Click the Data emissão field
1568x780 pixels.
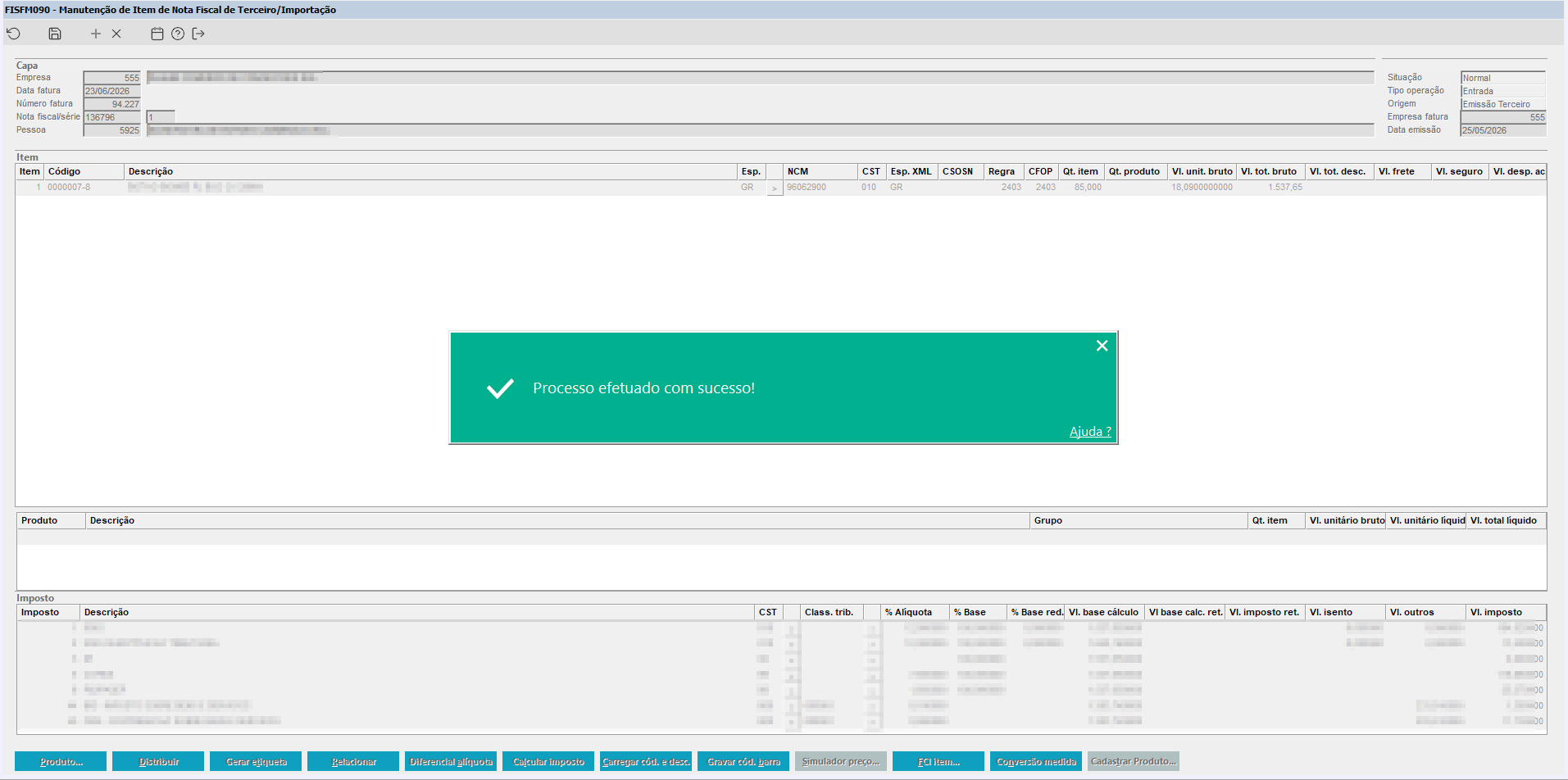1503,130
